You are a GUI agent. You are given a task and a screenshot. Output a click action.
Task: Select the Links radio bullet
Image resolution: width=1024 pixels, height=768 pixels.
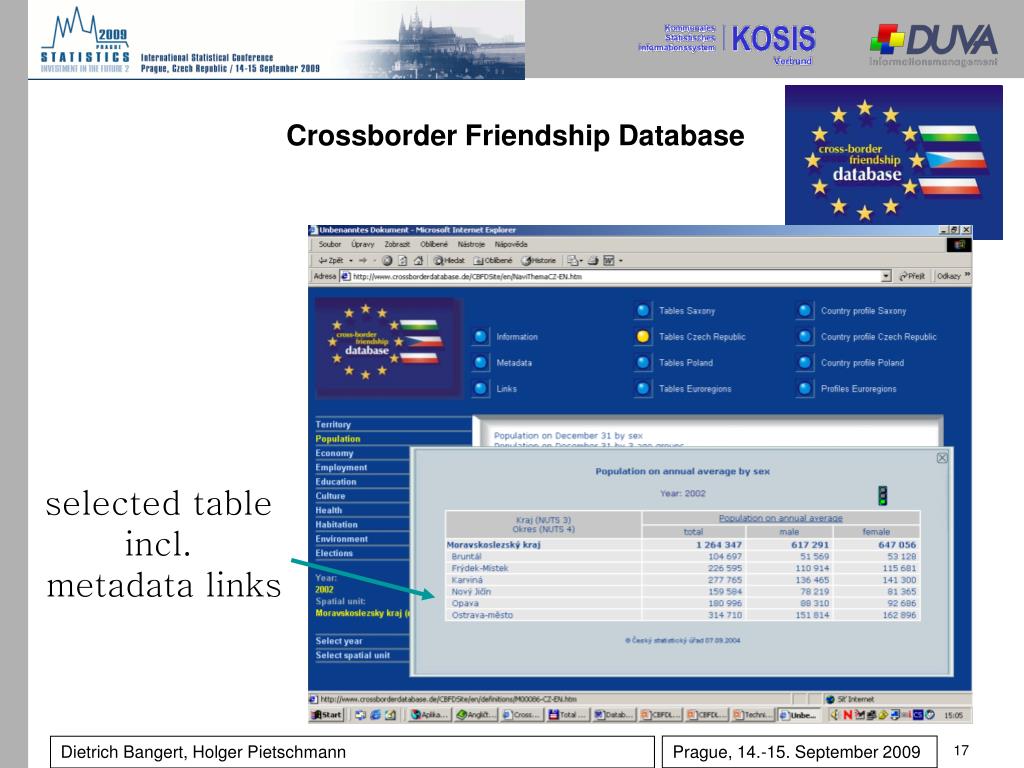click(x=481, y=389)
